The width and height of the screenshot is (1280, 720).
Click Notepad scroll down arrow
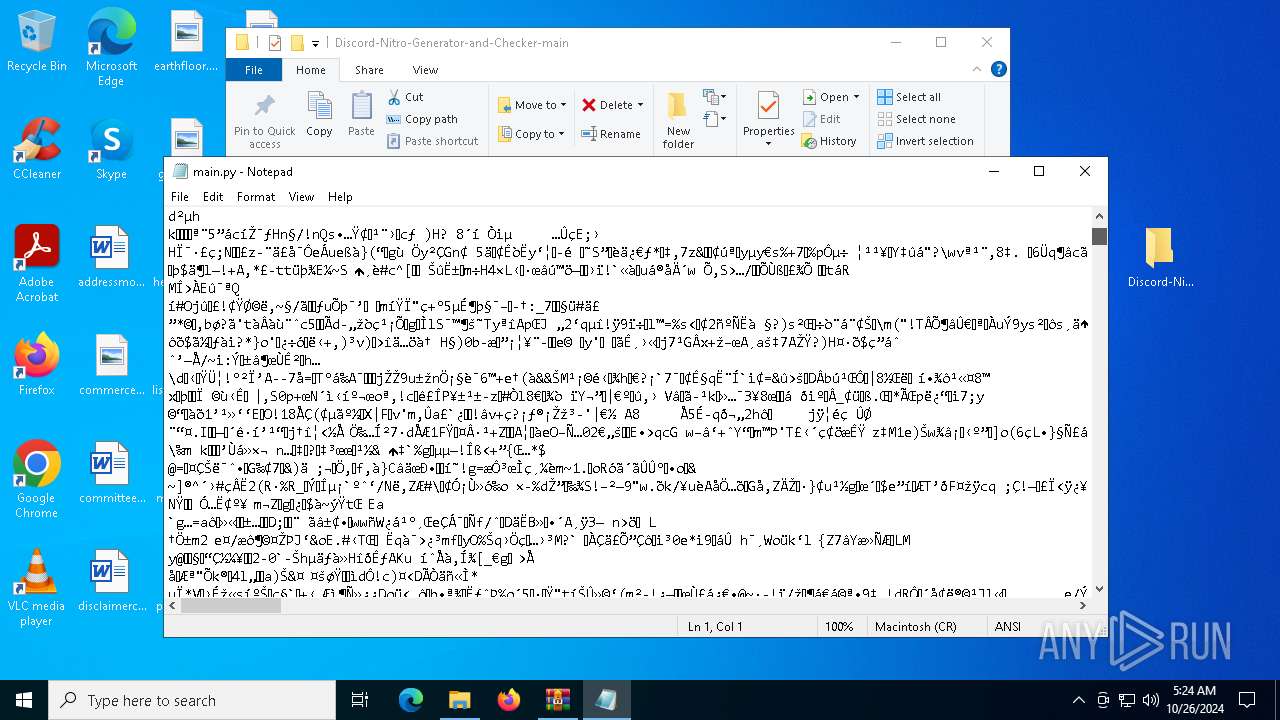coord(1099,589)
